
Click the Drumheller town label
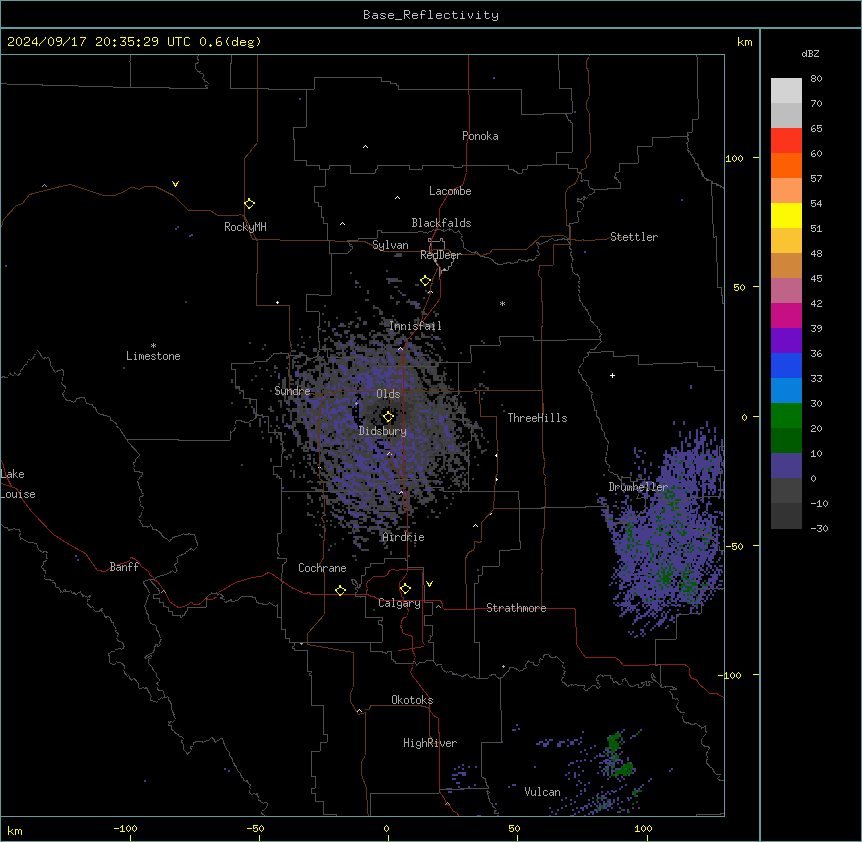(x=638, y=487)
